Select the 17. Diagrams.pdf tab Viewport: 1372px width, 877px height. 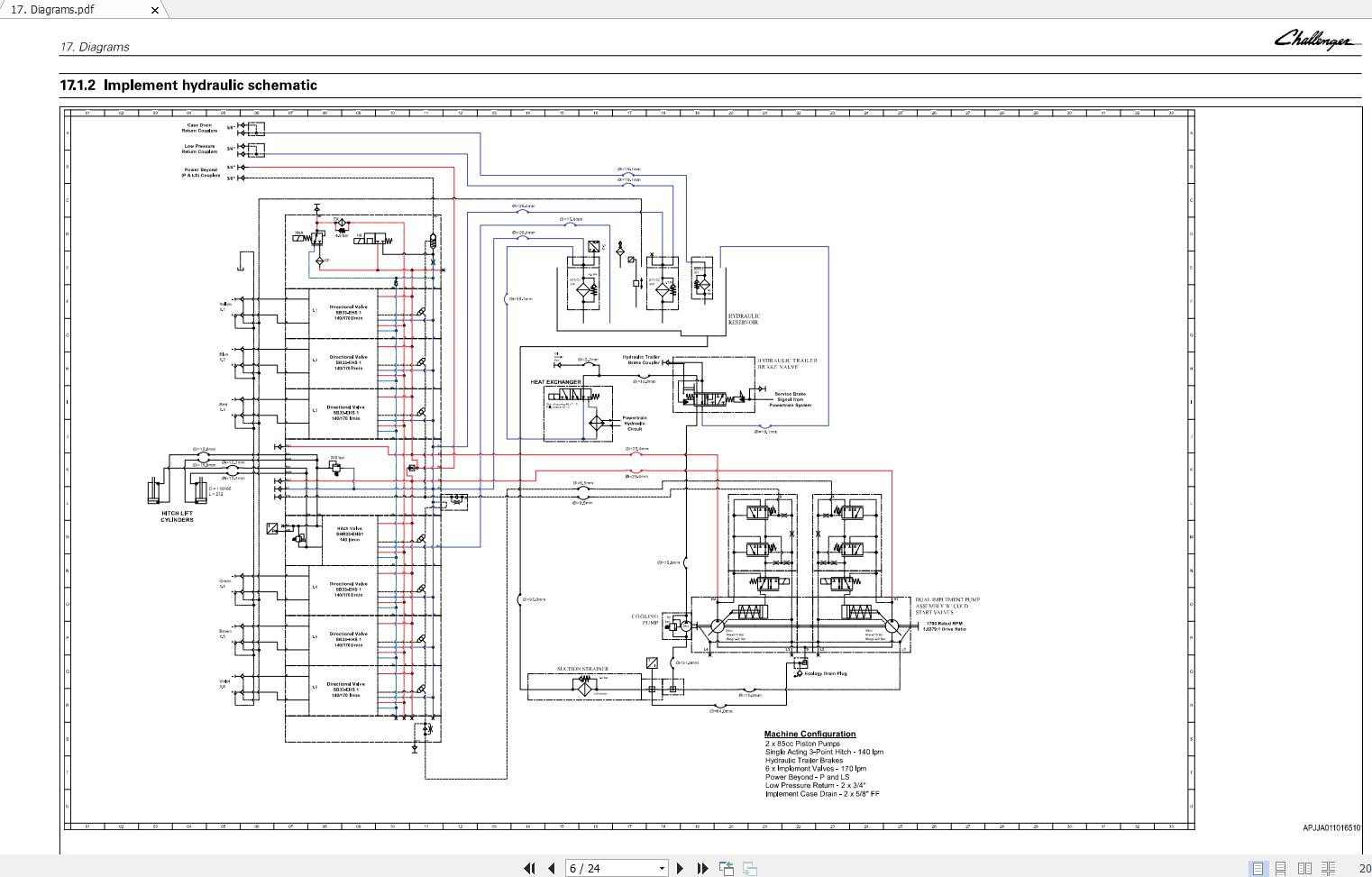coord(54,10)
